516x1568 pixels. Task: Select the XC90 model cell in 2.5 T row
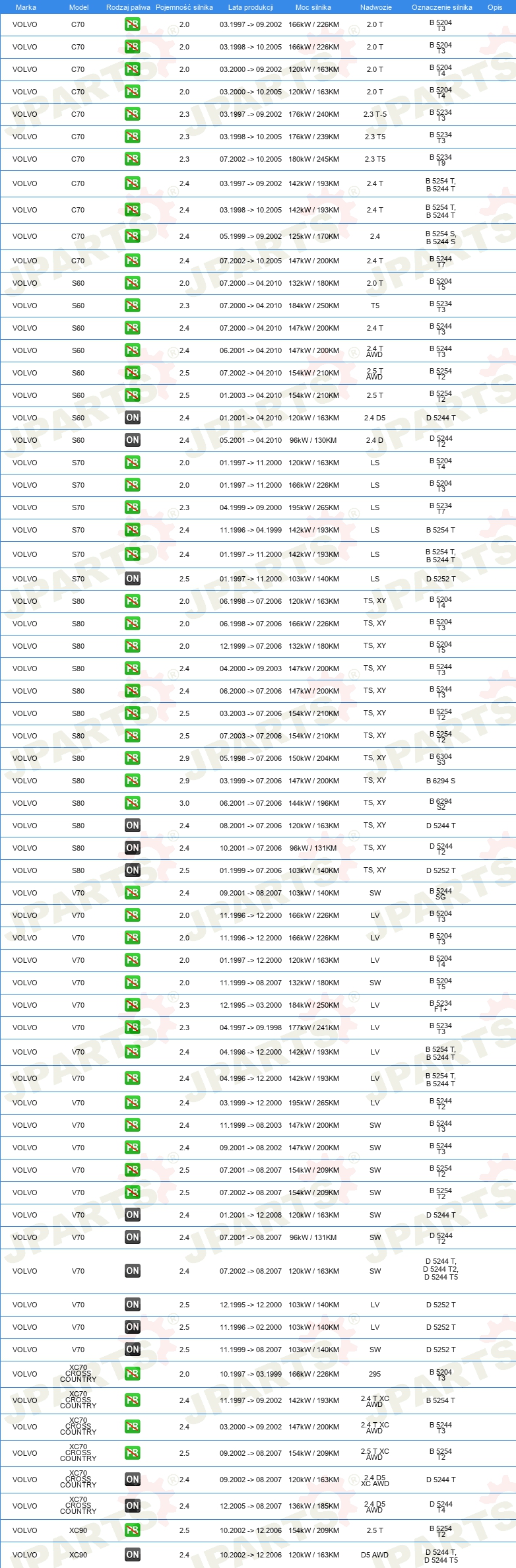tap(78, 1530)
